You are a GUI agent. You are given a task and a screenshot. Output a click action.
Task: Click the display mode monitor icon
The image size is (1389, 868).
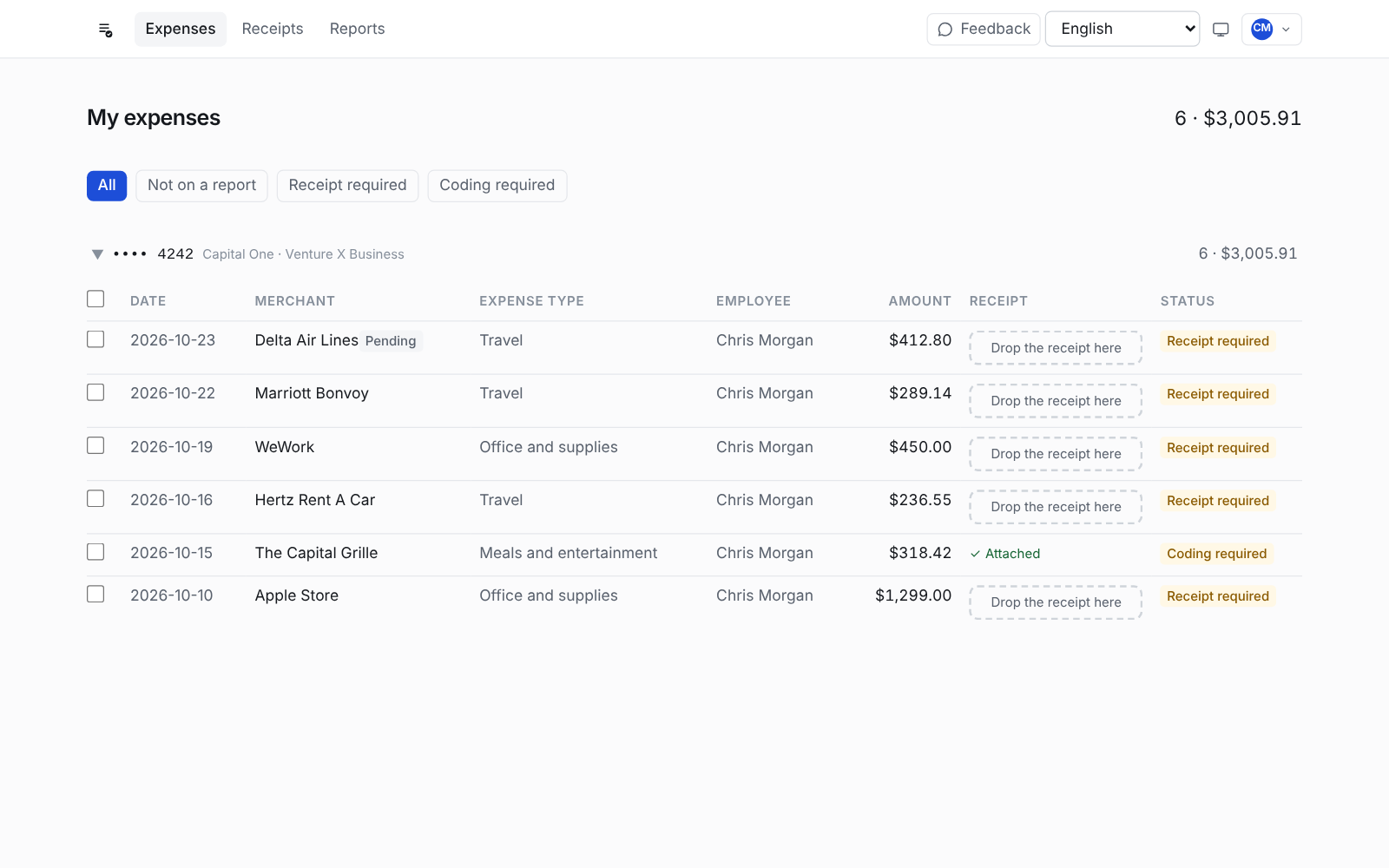click(1221, 30)
